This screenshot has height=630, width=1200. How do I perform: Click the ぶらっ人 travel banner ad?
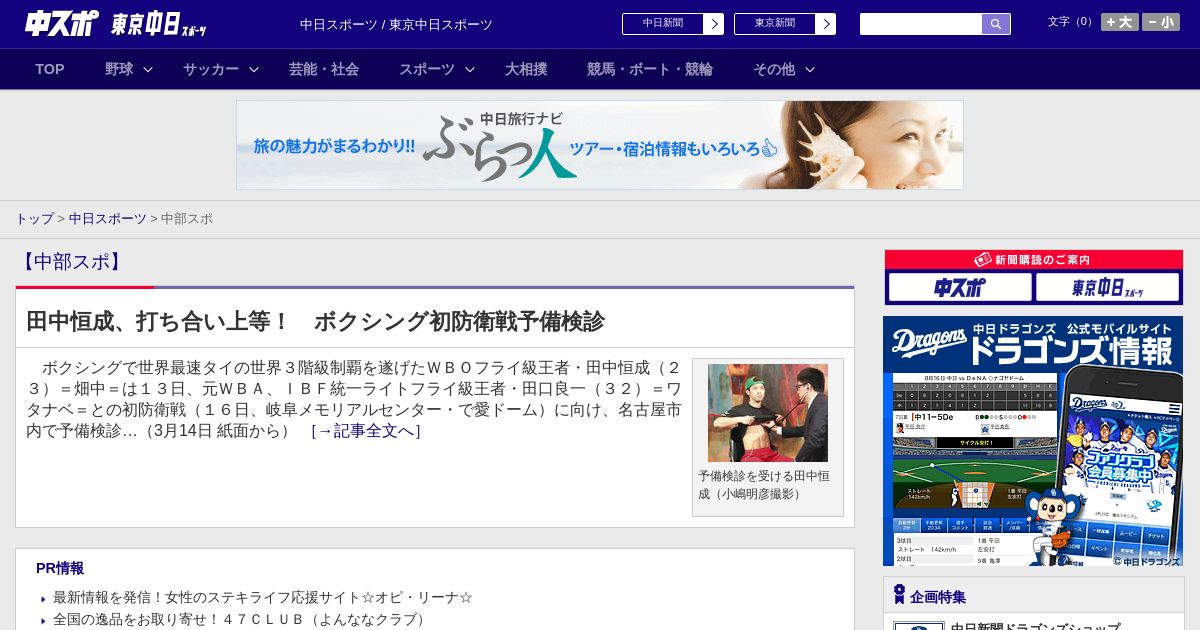600,145
